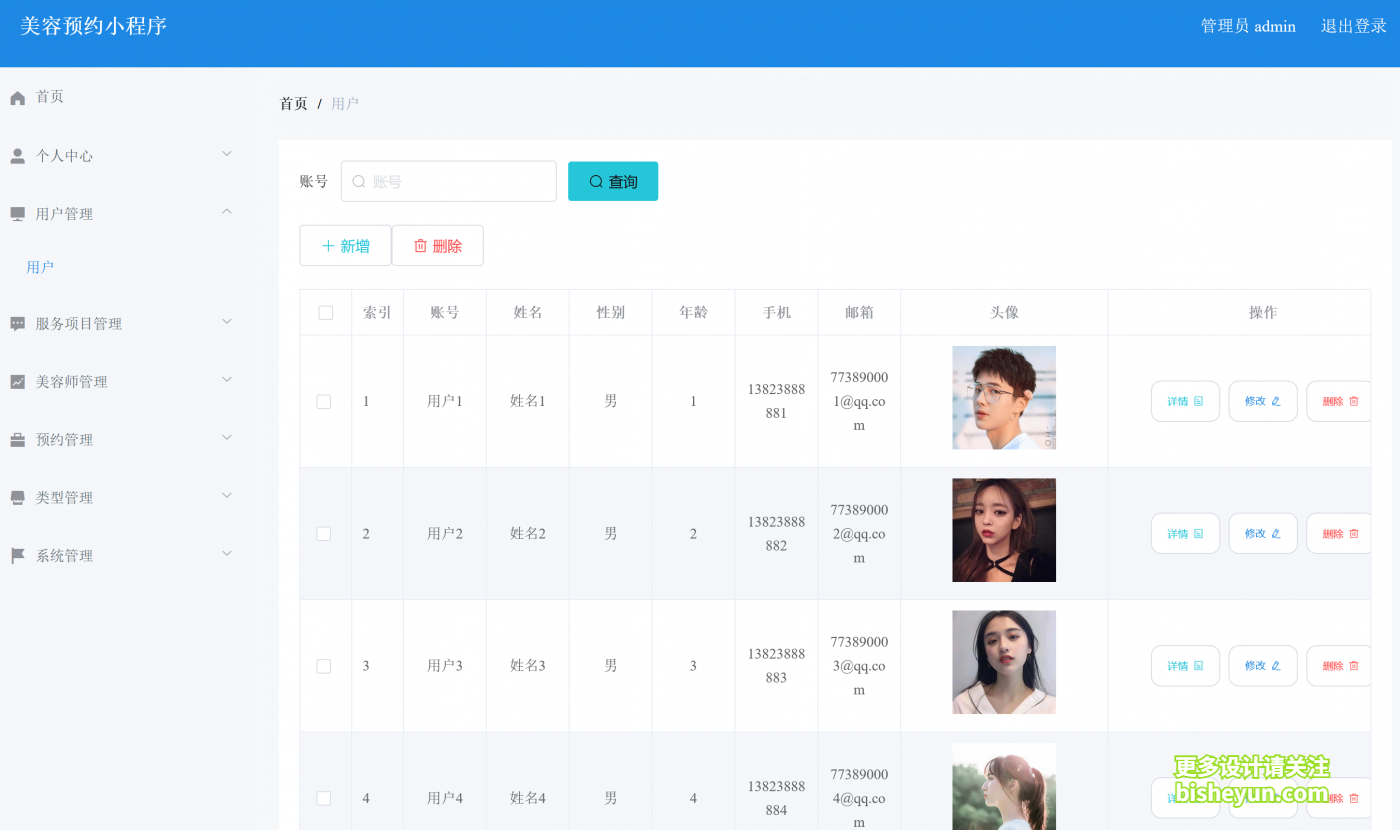Select the header select-all checkbox

point(325,313)
